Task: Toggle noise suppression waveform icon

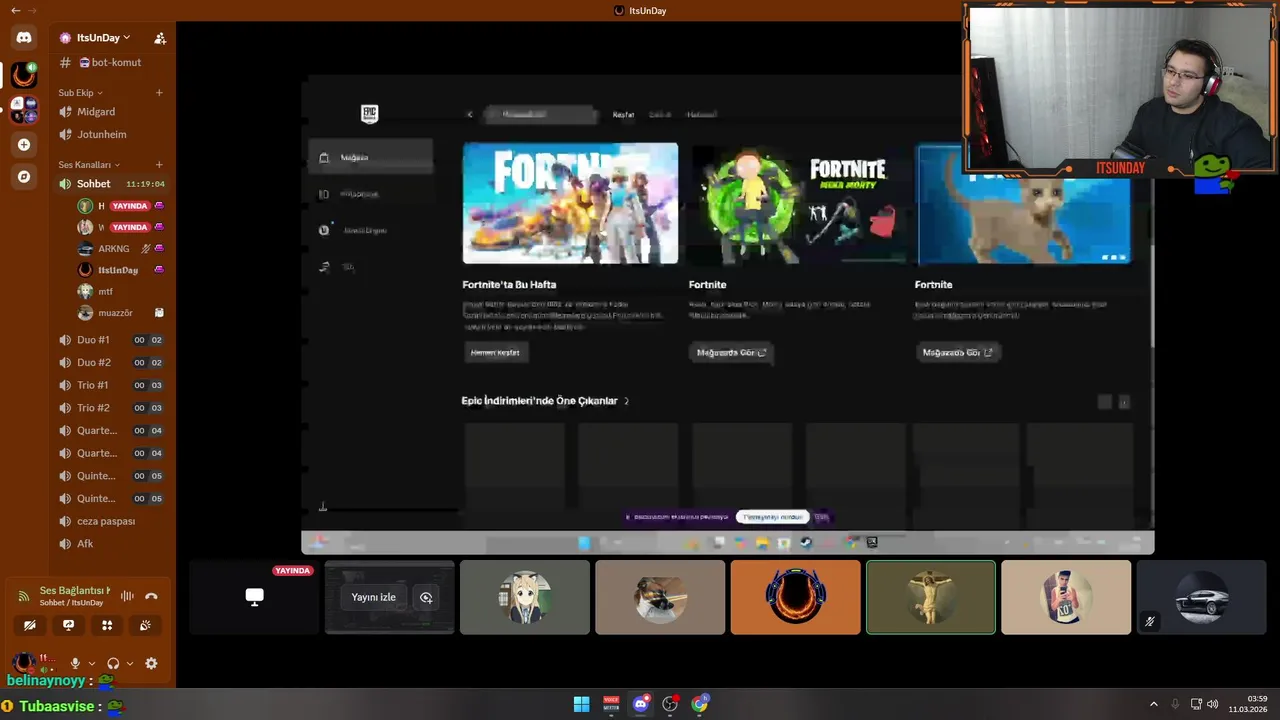Action: pos(127,596)
